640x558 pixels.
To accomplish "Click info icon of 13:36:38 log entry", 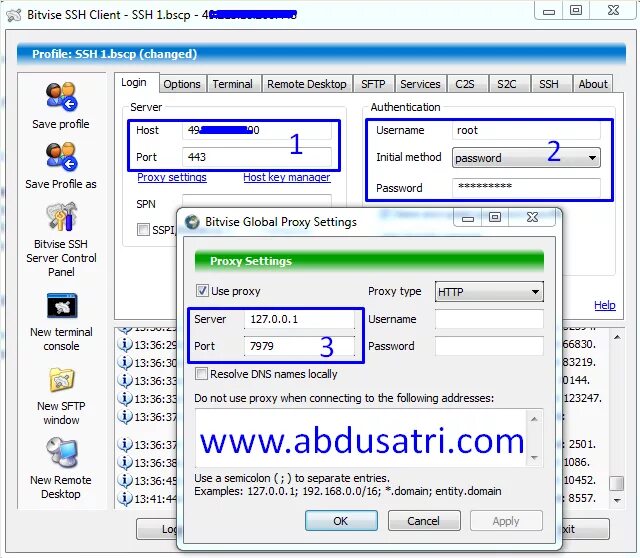I will pyautogui.click(x=125, y=462).
